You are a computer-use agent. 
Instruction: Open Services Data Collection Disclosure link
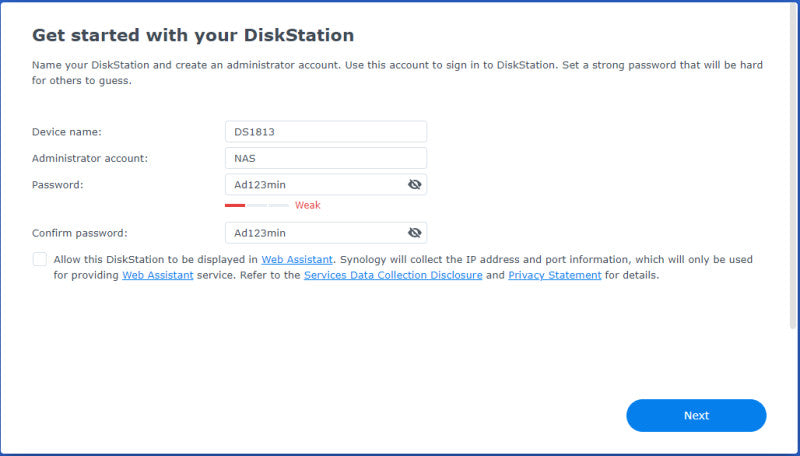pos(393,275)
